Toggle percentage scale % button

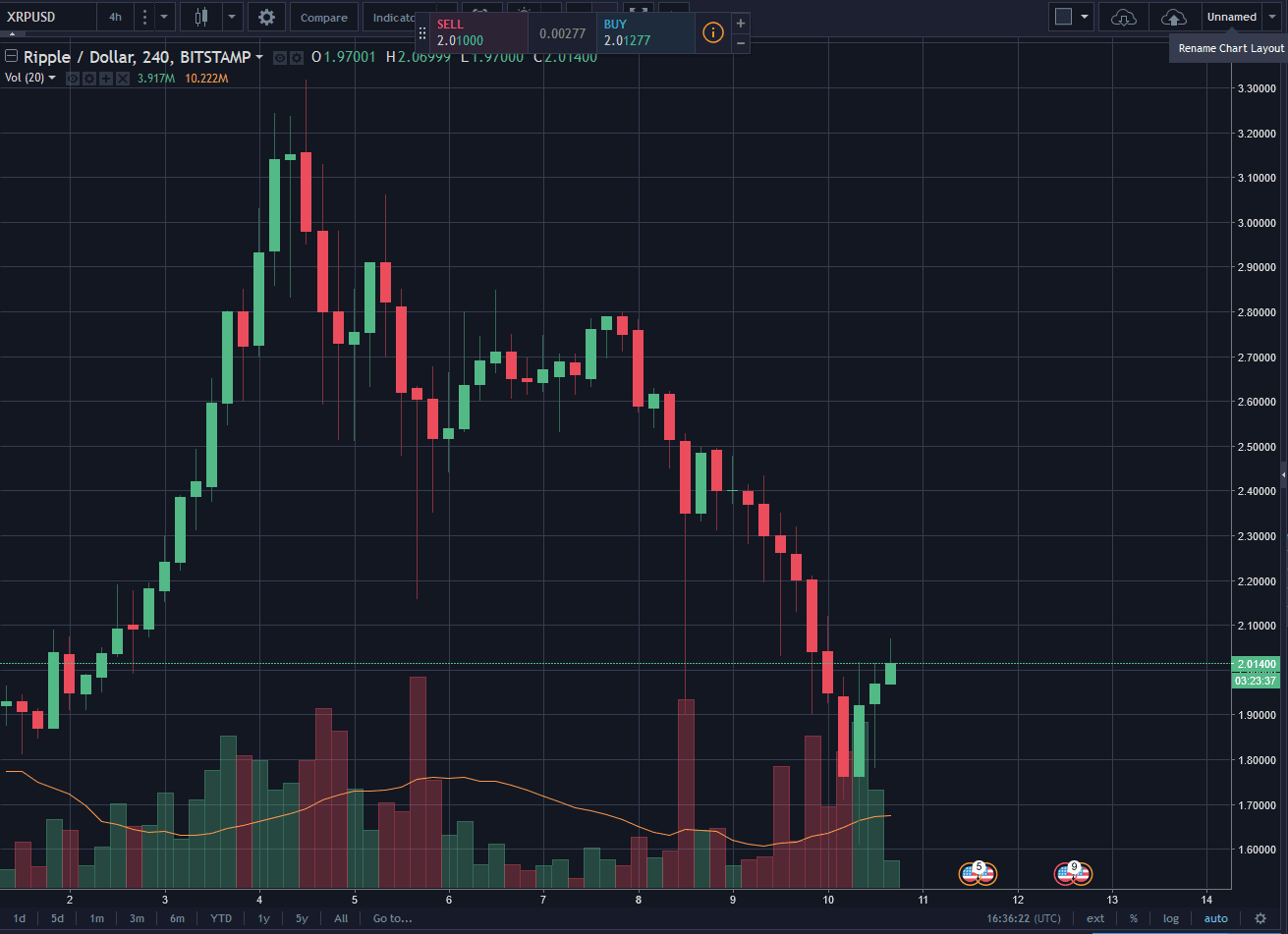pos(1134,918)
